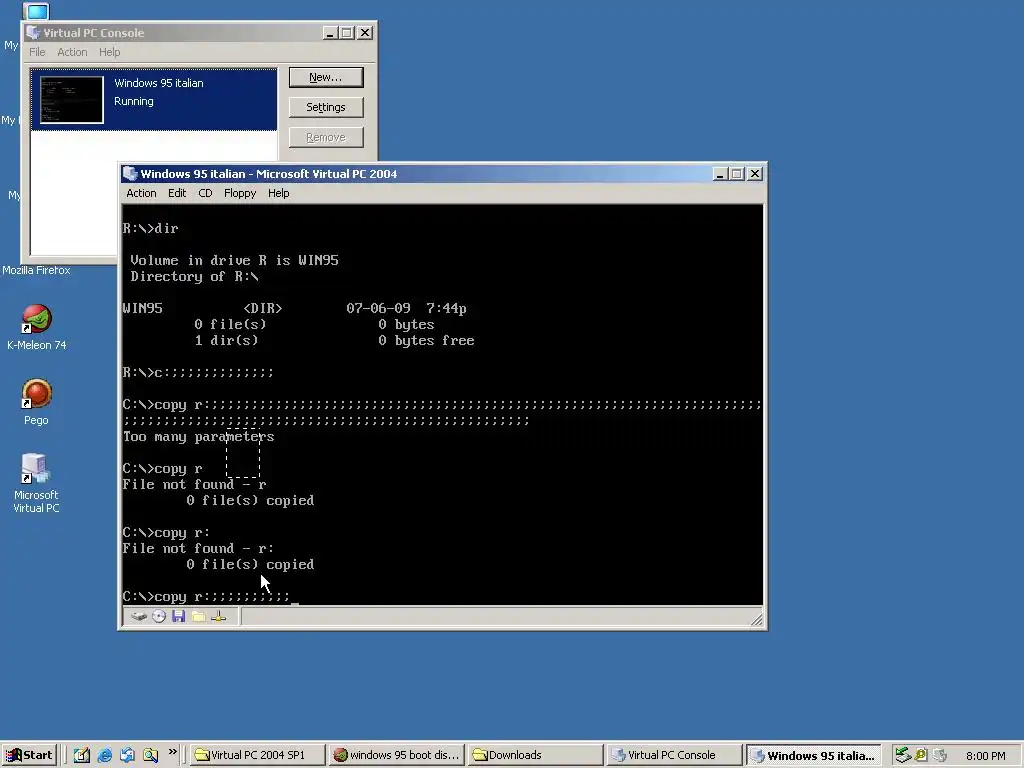The height and width of the screenshot is (768, 1024).
Task: Minimize the Virtual PC Console window
Action: (x=330, y=33)
